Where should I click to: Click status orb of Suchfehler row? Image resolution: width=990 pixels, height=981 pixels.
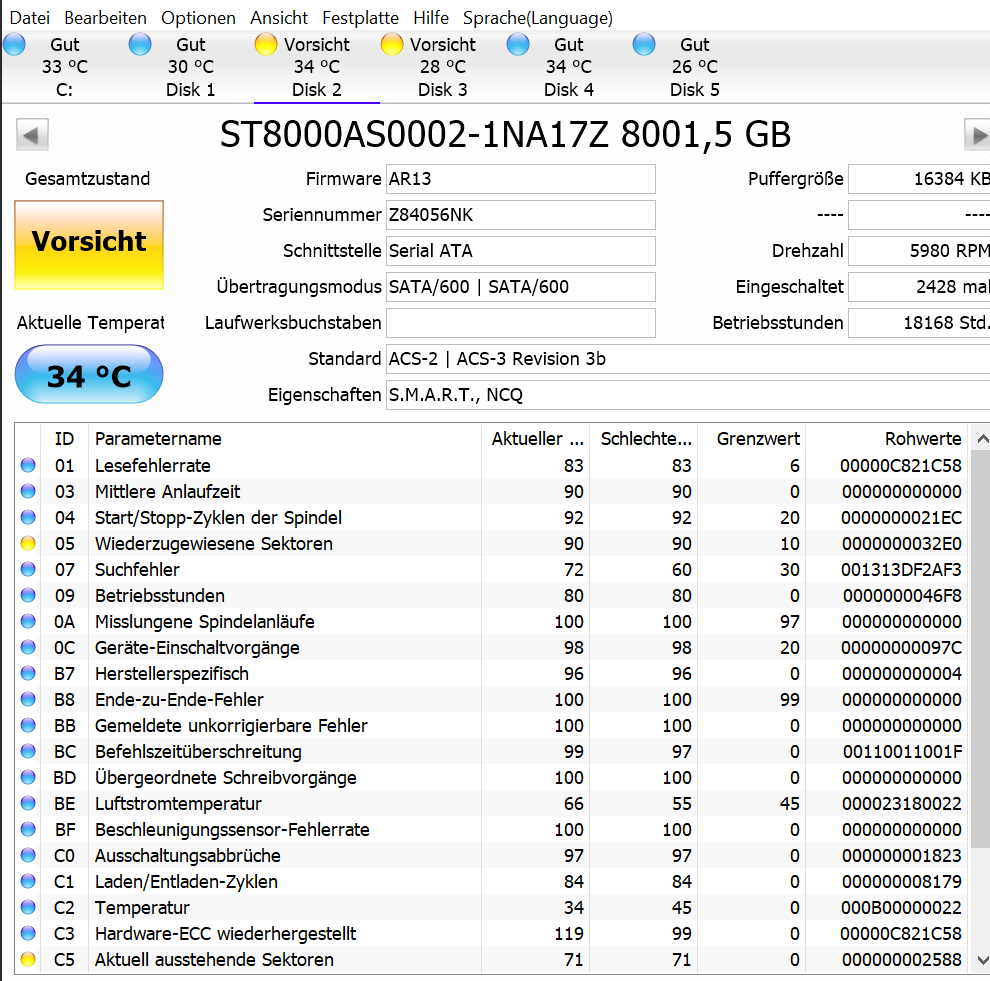(28, 569)
